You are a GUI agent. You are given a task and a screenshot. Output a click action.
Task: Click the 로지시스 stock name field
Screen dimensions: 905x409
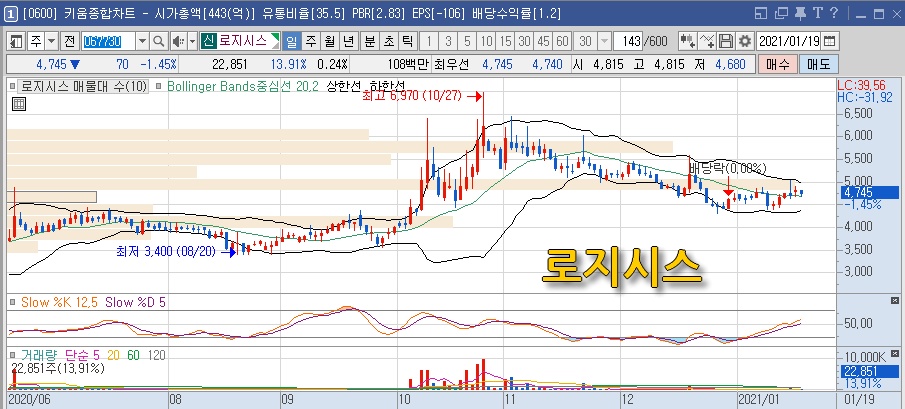[x=242, y=41]
